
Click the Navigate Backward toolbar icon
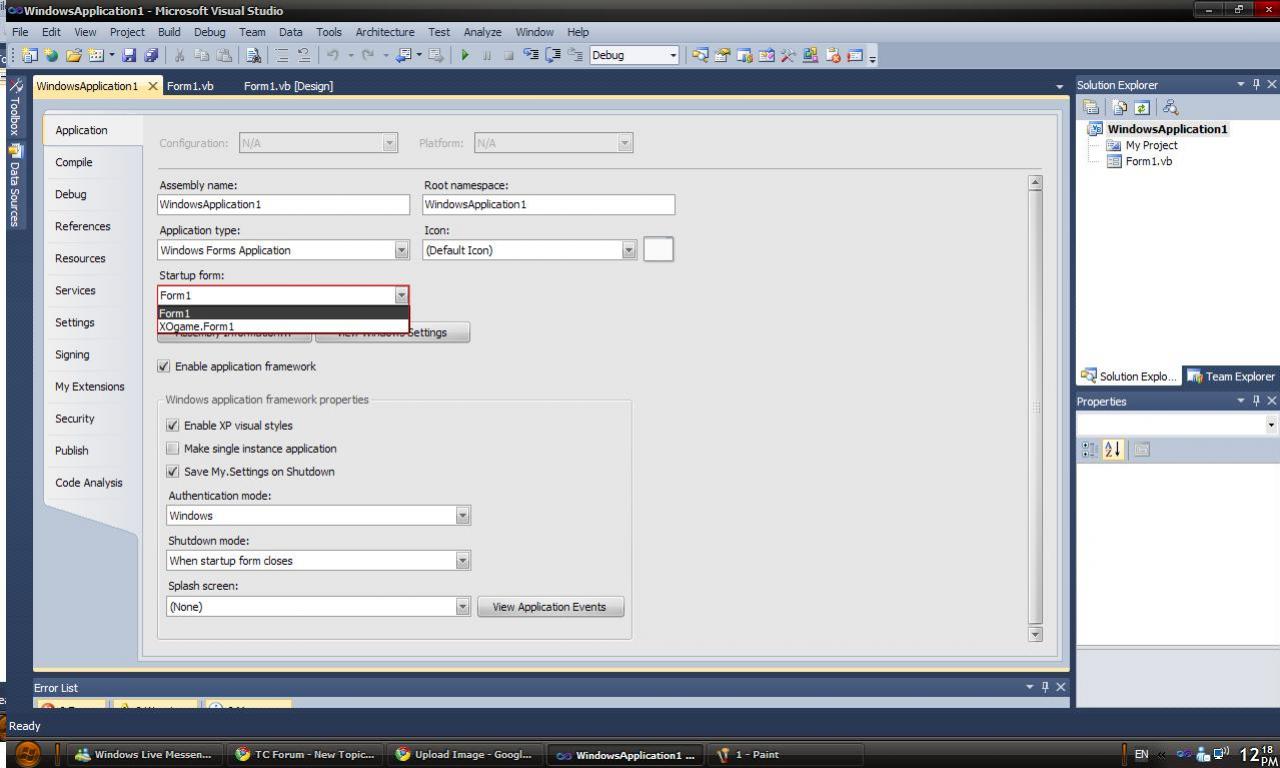[403, 55]
